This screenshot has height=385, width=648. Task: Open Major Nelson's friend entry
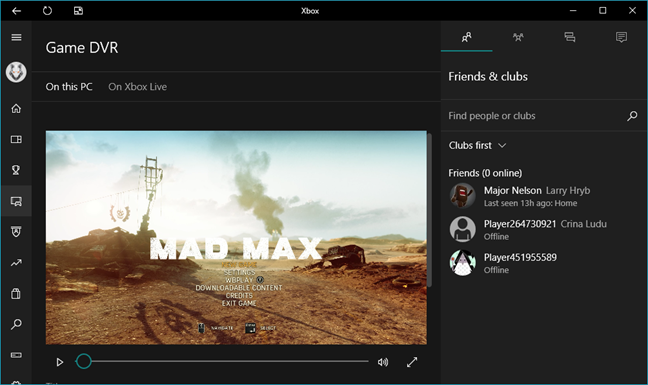[x=544, y=196]
